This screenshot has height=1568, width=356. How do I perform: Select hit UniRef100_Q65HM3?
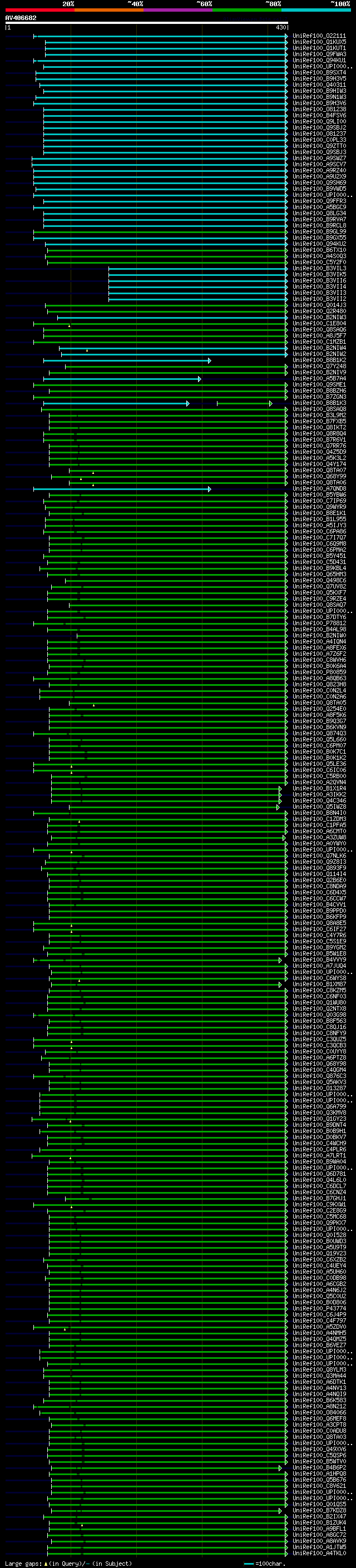tap(319, 574)
